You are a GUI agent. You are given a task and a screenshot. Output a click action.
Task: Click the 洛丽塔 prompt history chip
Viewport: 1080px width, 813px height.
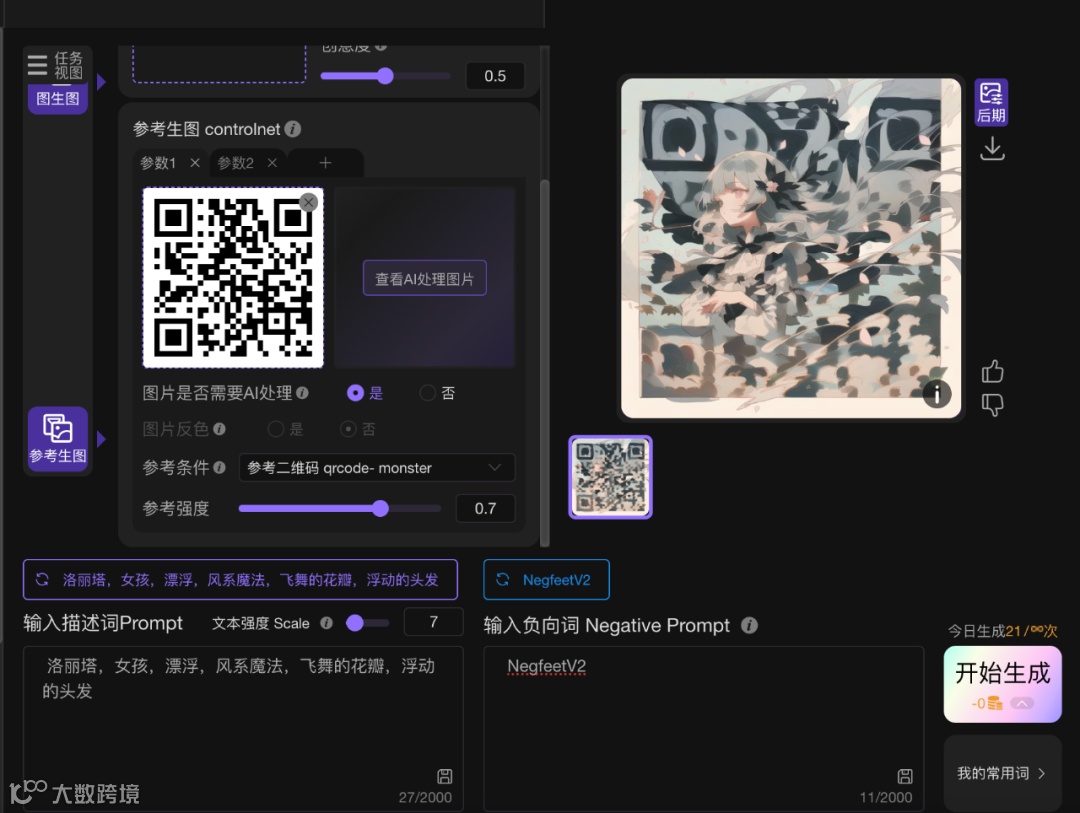pyautogui.click(x=240, y=579)
